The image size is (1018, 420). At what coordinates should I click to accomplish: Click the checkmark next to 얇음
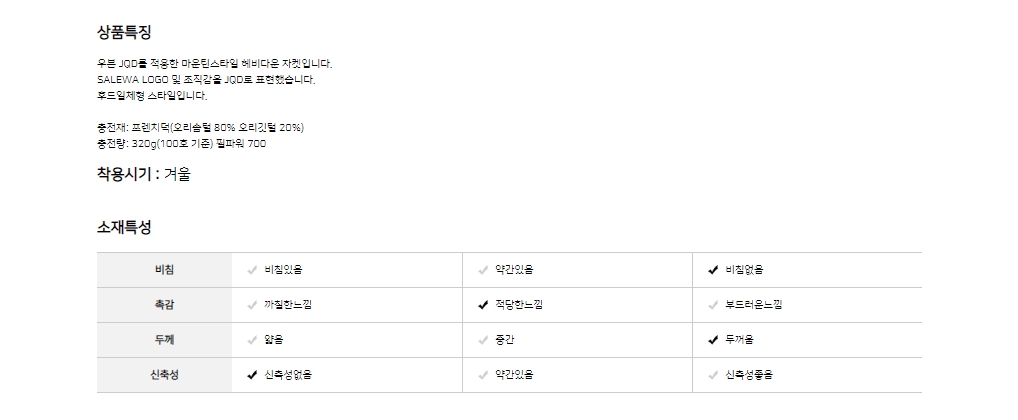[x=252, y=340]
